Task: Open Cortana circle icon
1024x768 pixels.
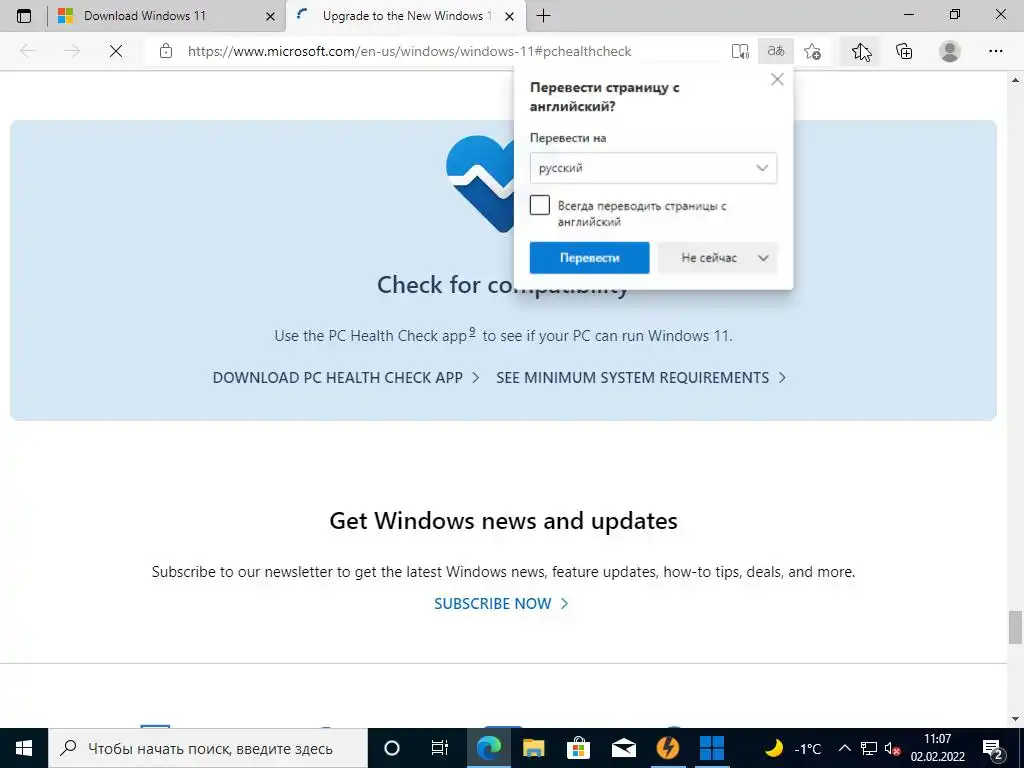Action: pos(391,748)
